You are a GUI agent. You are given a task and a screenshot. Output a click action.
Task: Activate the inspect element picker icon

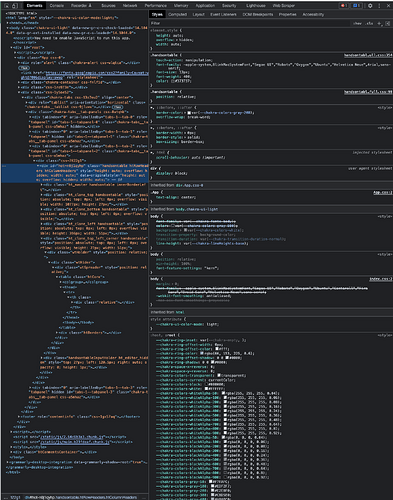point(7,6)
